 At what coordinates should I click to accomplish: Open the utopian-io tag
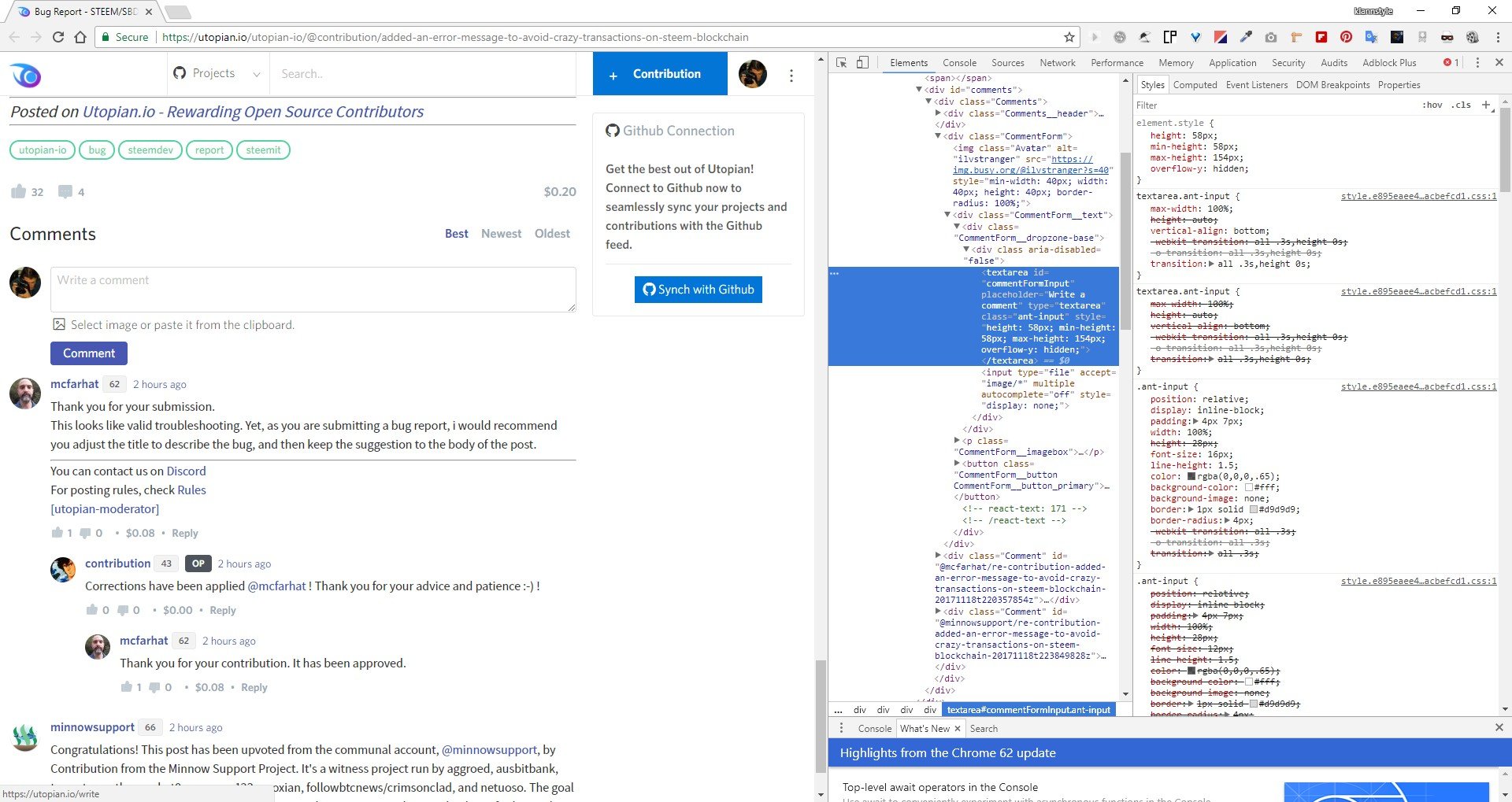[x=43, y=150]
